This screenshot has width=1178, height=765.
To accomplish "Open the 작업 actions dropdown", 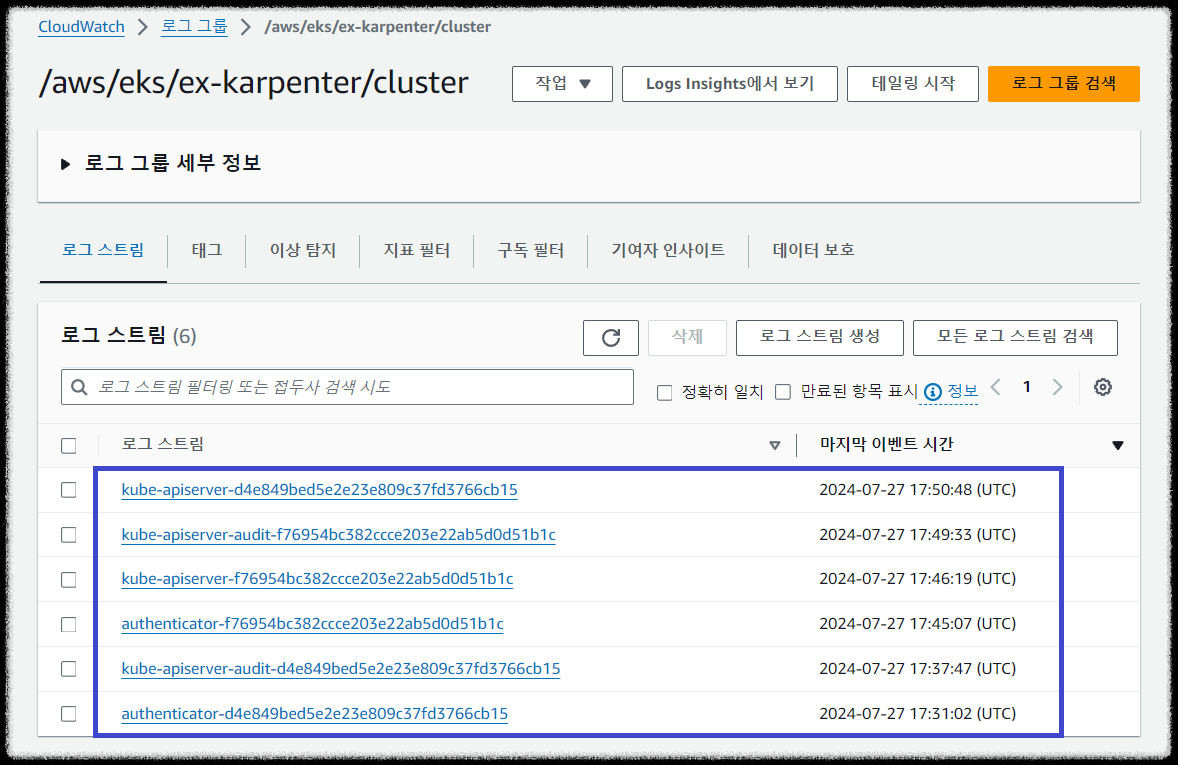I will tap(562, 83).
